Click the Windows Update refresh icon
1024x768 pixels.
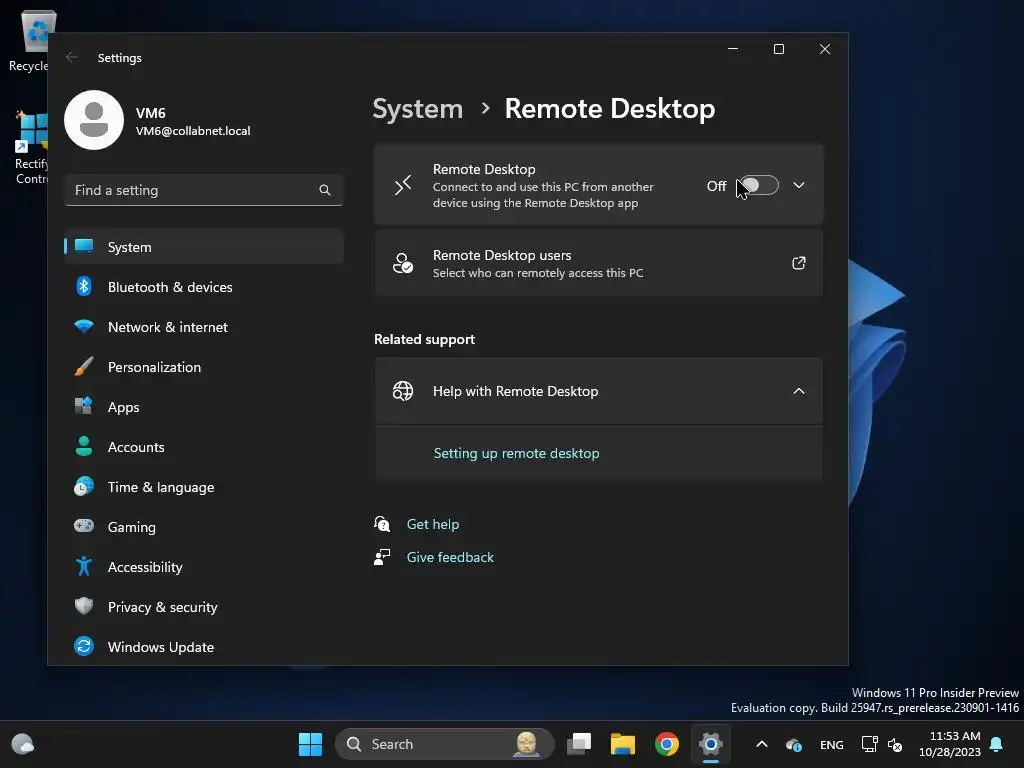point(84,646)
